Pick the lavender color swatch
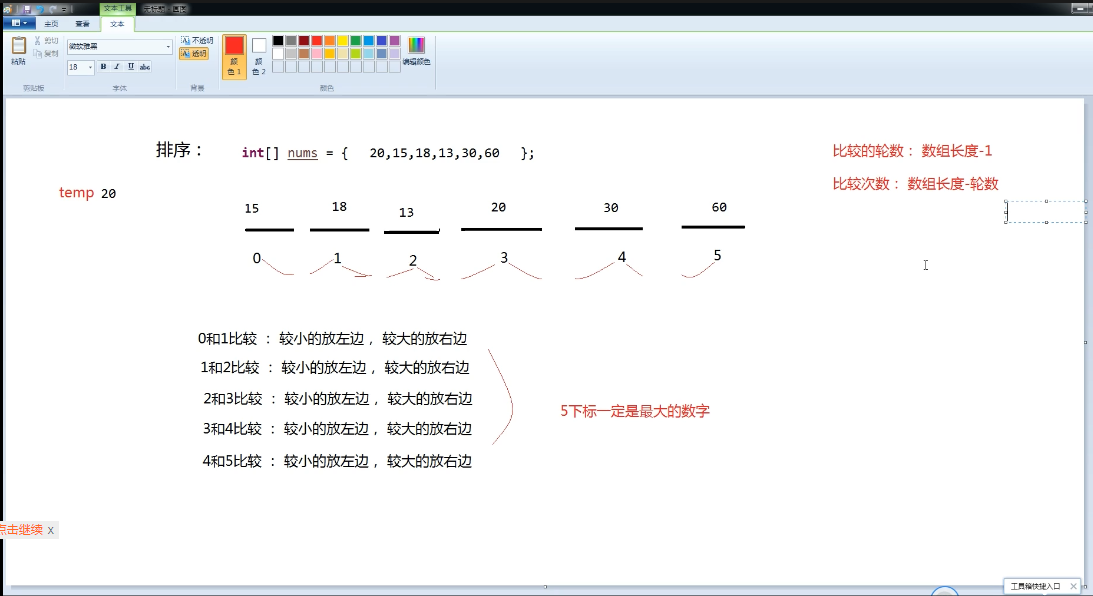 [395, 54]
